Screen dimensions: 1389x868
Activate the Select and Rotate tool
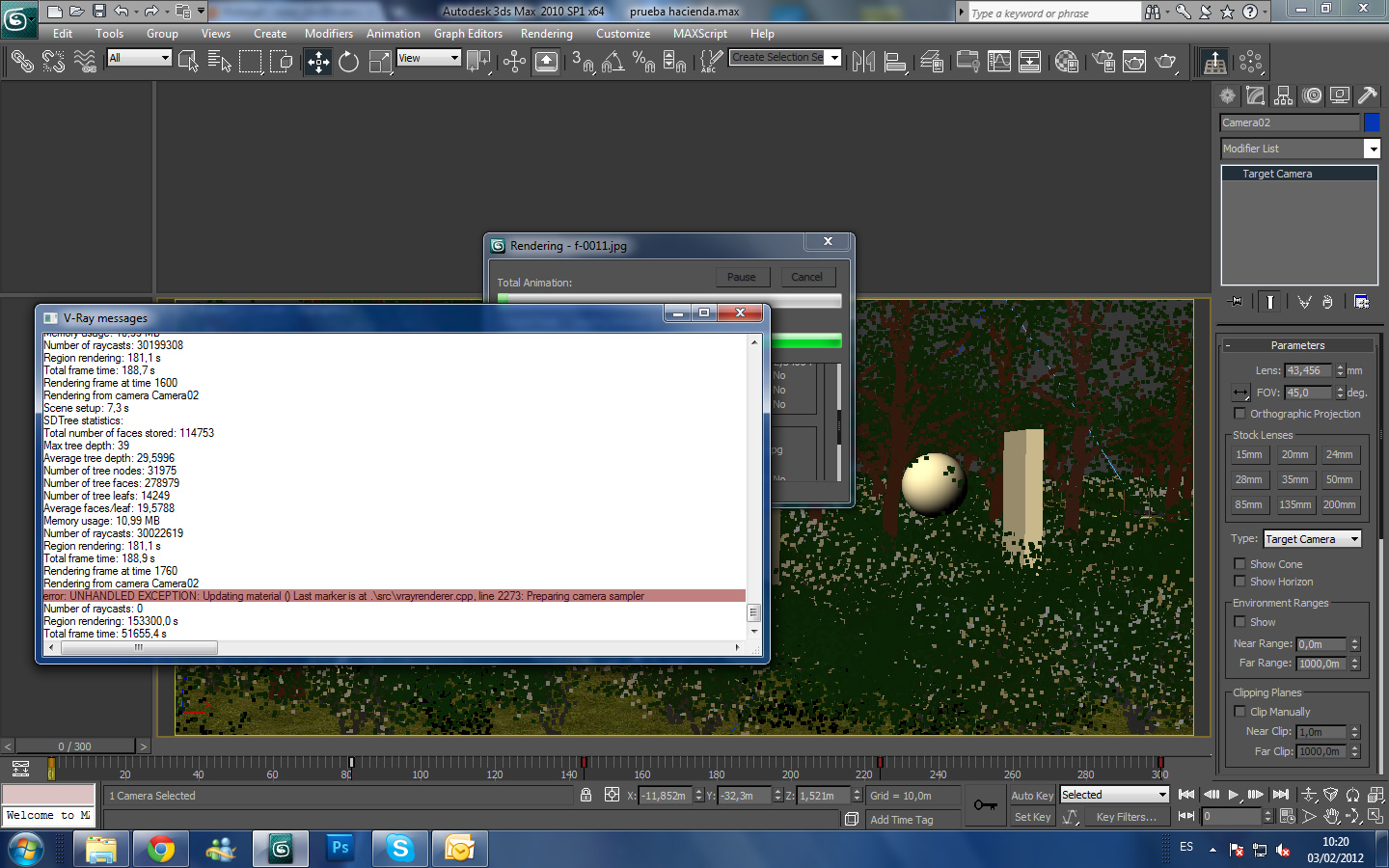pos(349,62)
